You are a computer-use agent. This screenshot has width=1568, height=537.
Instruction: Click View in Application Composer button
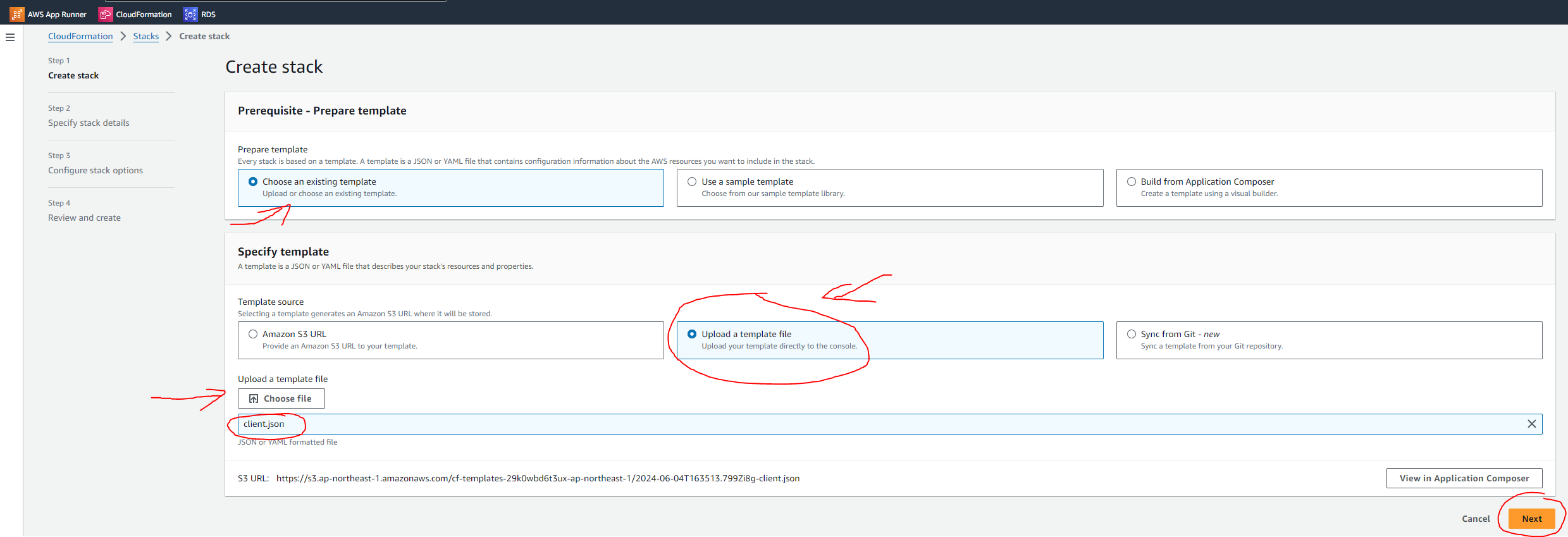[x=1464, y=478]
